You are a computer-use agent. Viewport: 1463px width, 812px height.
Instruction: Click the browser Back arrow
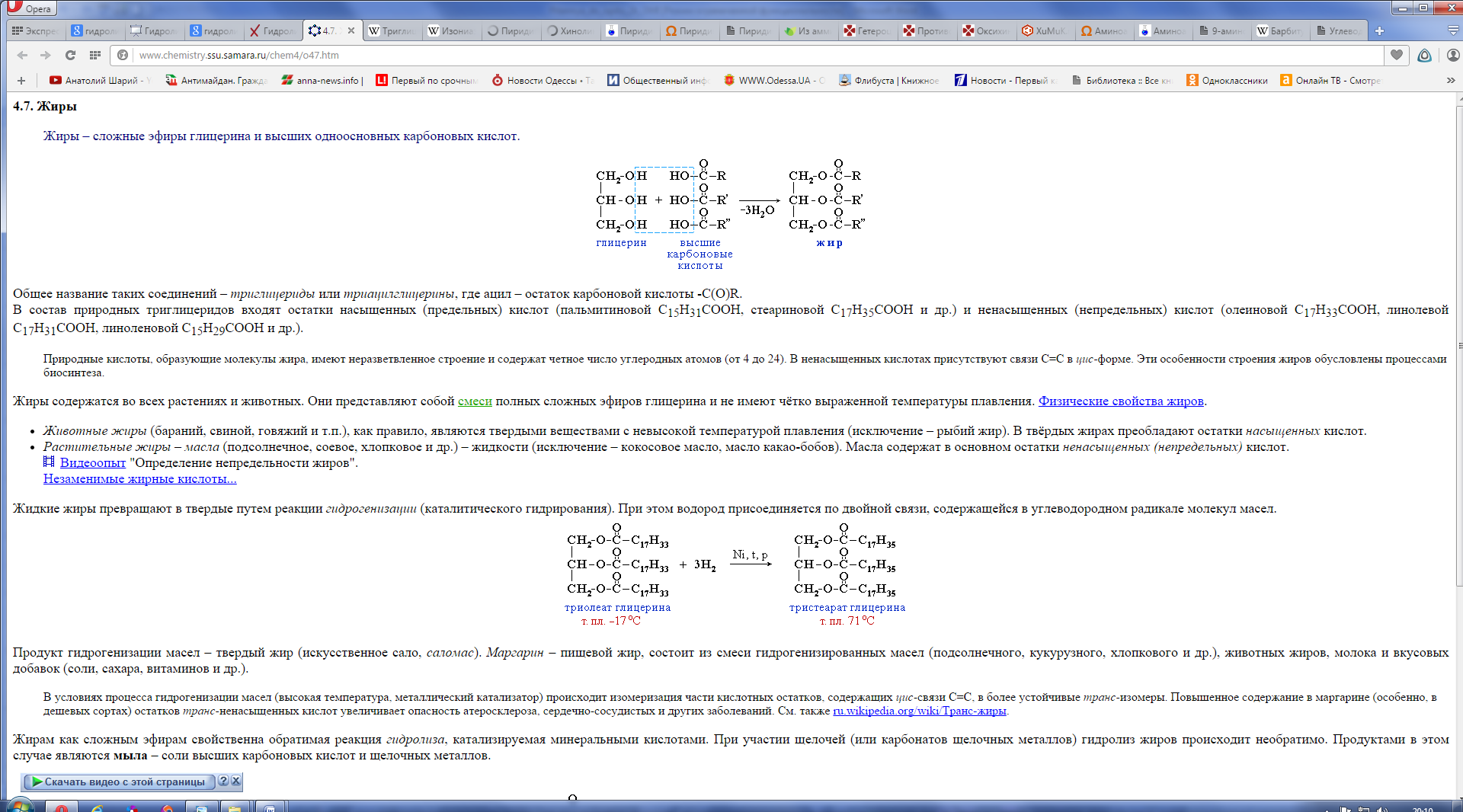[x=22, y=55]
